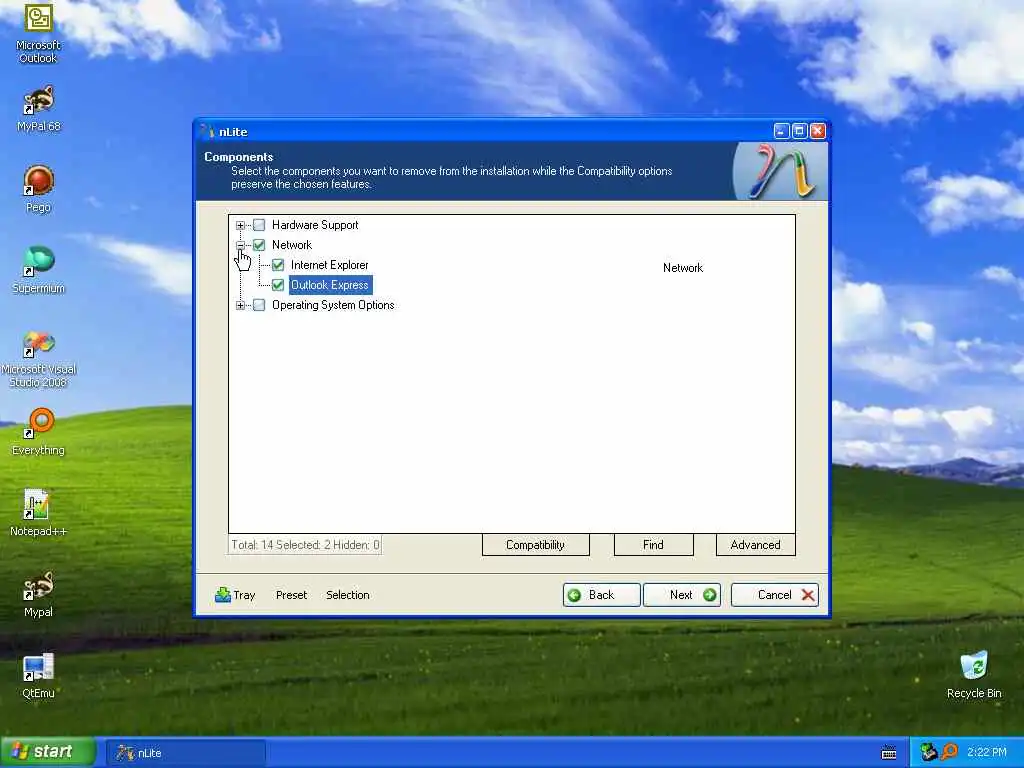
Task: Click the nLite taskbar button
Action: pos(186,752)
